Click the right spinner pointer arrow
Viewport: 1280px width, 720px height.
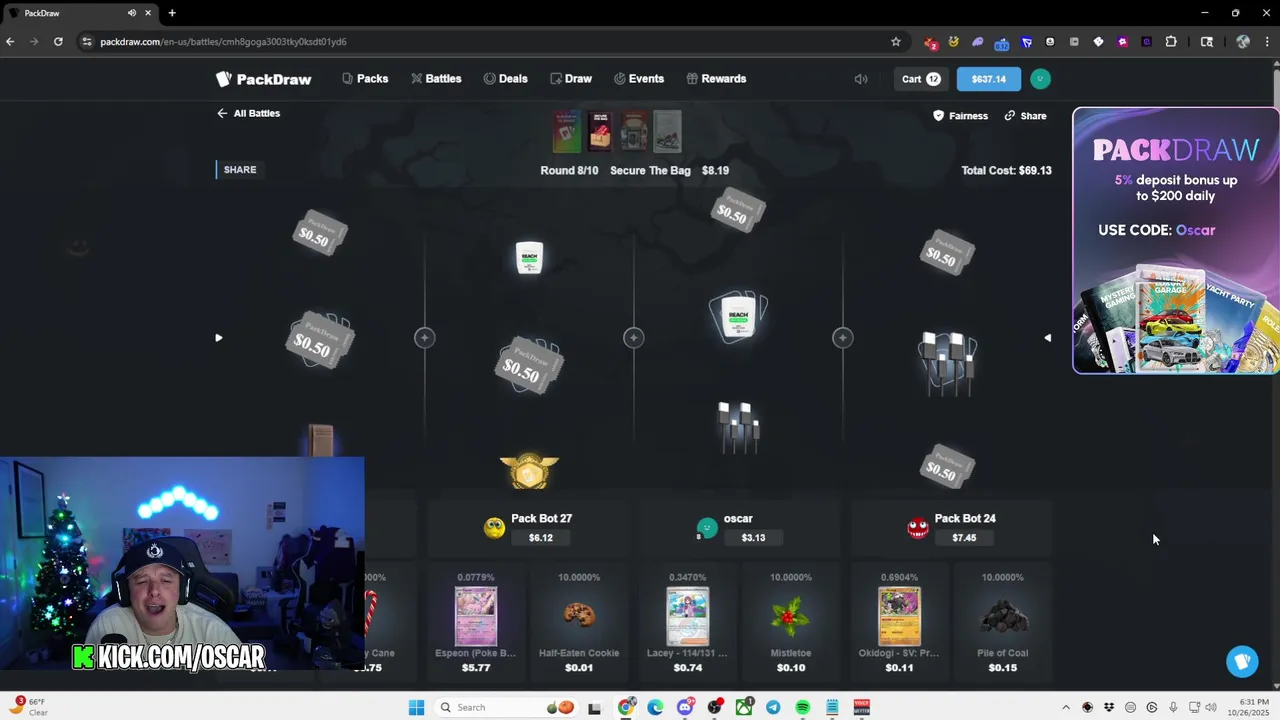(x=1047, y=338)
